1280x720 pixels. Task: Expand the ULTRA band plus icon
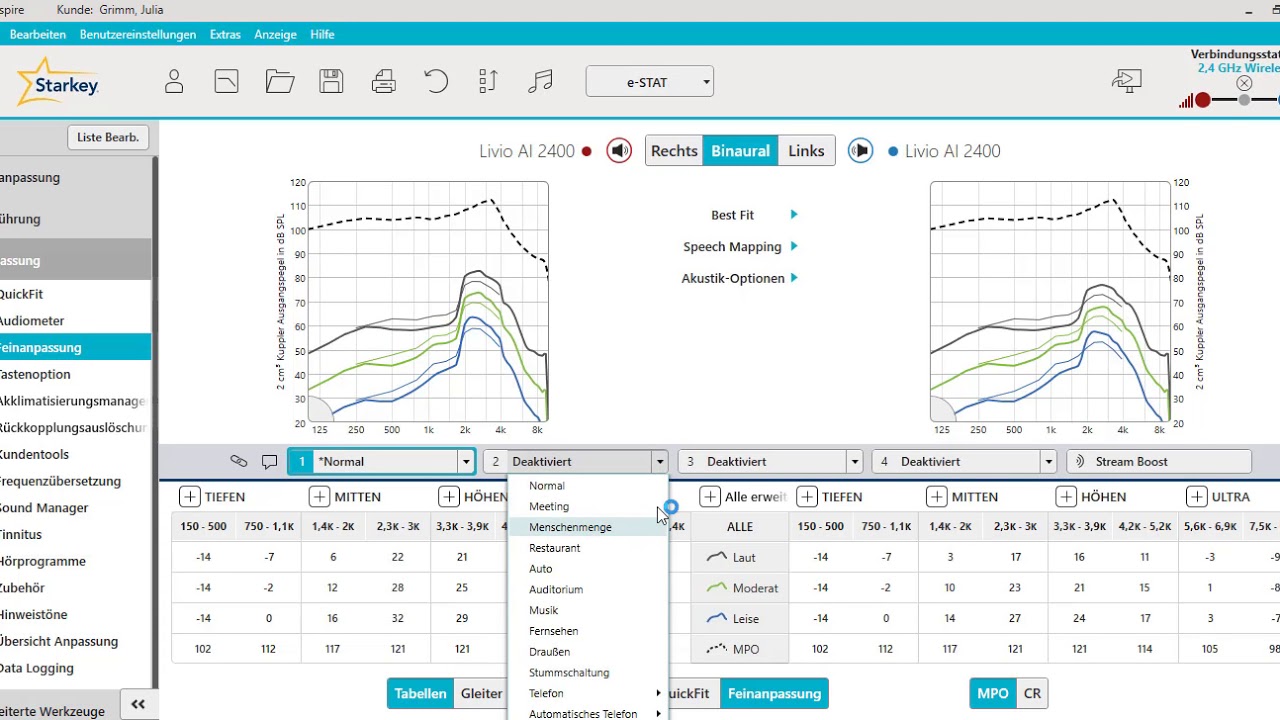pos(1196,497)
